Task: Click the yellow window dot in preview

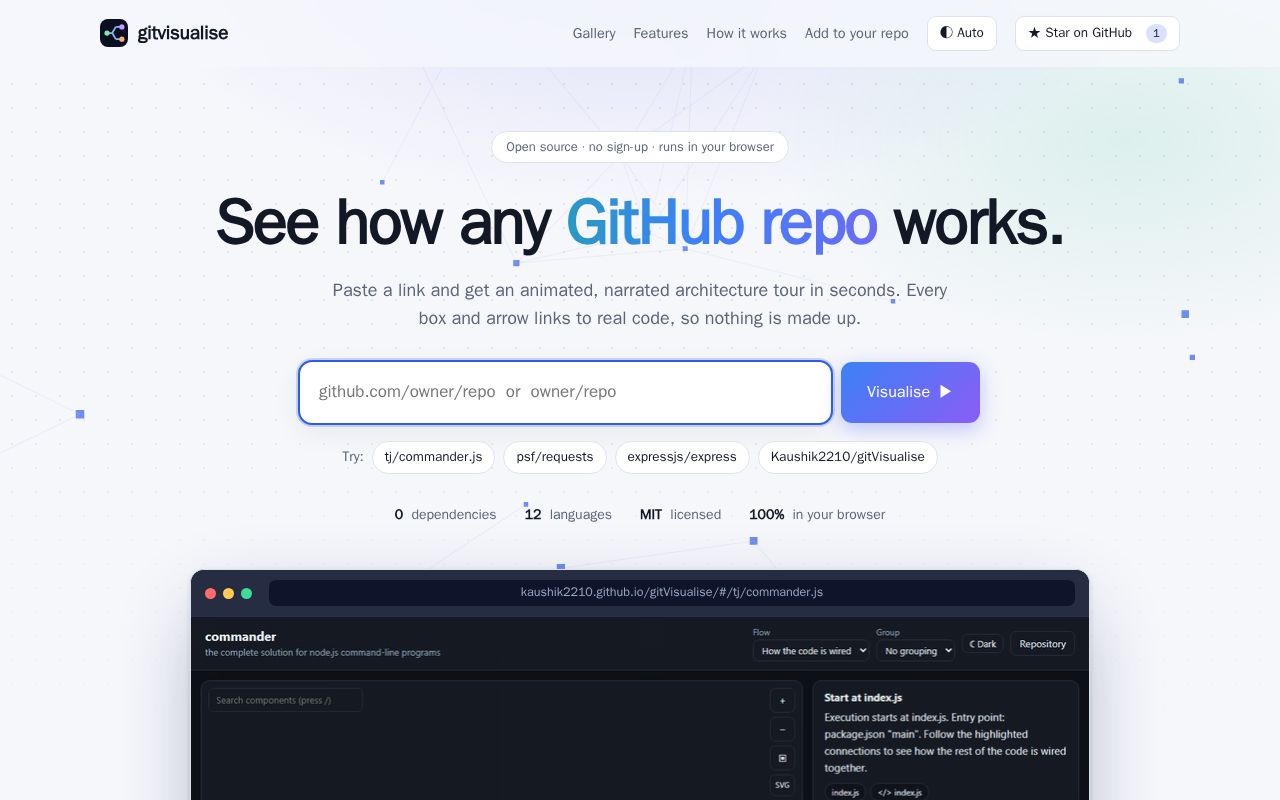Action: 229,593
